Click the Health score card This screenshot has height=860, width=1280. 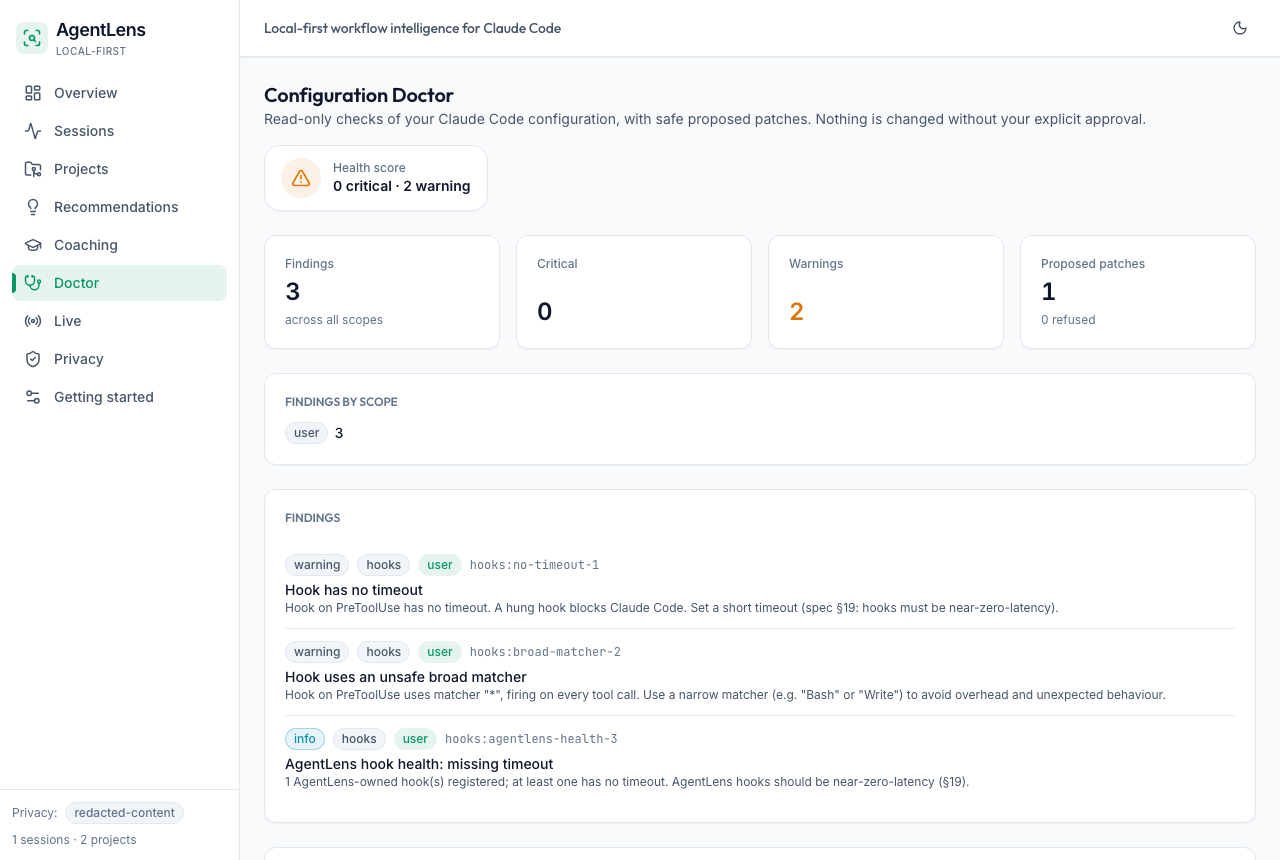[x=376, y=178]
